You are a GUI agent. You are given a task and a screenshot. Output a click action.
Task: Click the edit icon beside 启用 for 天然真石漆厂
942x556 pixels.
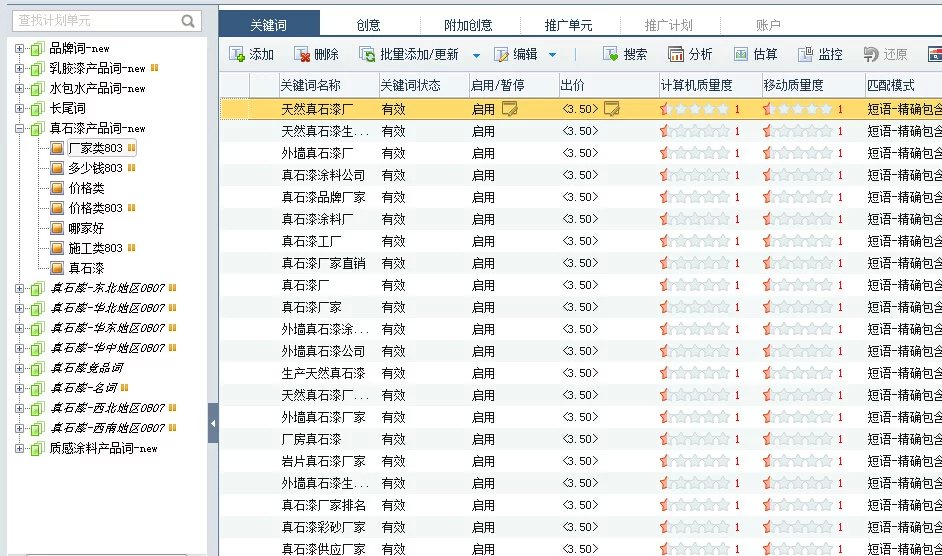[x=509, y=109]
